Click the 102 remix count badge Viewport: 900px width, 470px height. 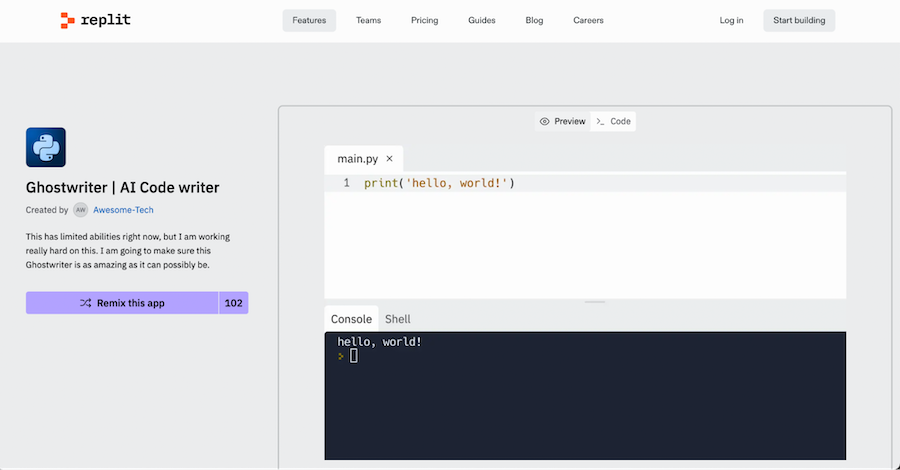pyautogui.click(x=234, y=303)
